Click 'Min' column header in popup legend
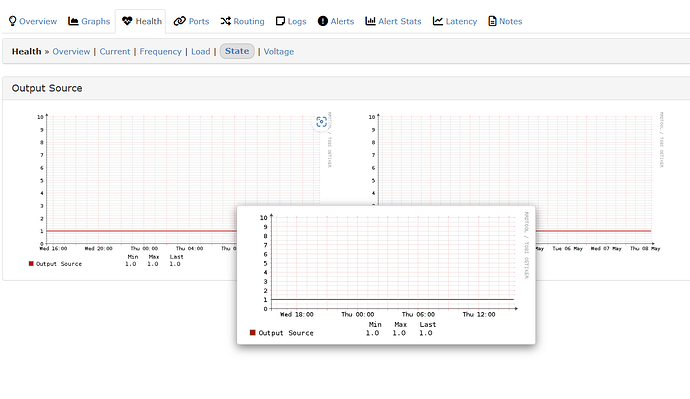The width and height of the screenshot is (690, 399). (375, 324)
